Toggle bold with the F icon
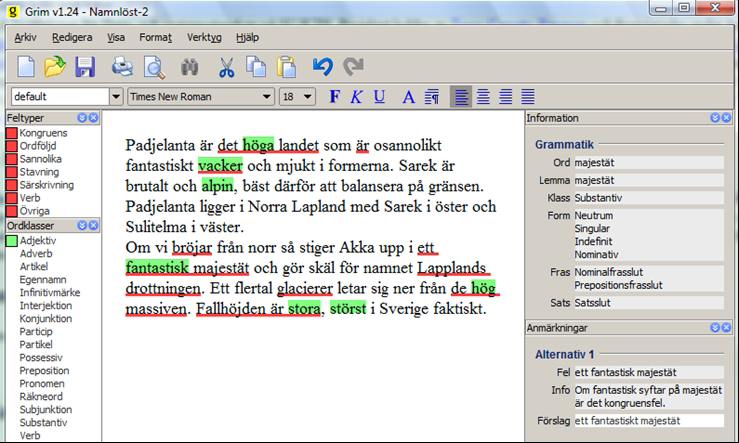The width and height of the screenshot is (739, 443). [x=334, y=97]
